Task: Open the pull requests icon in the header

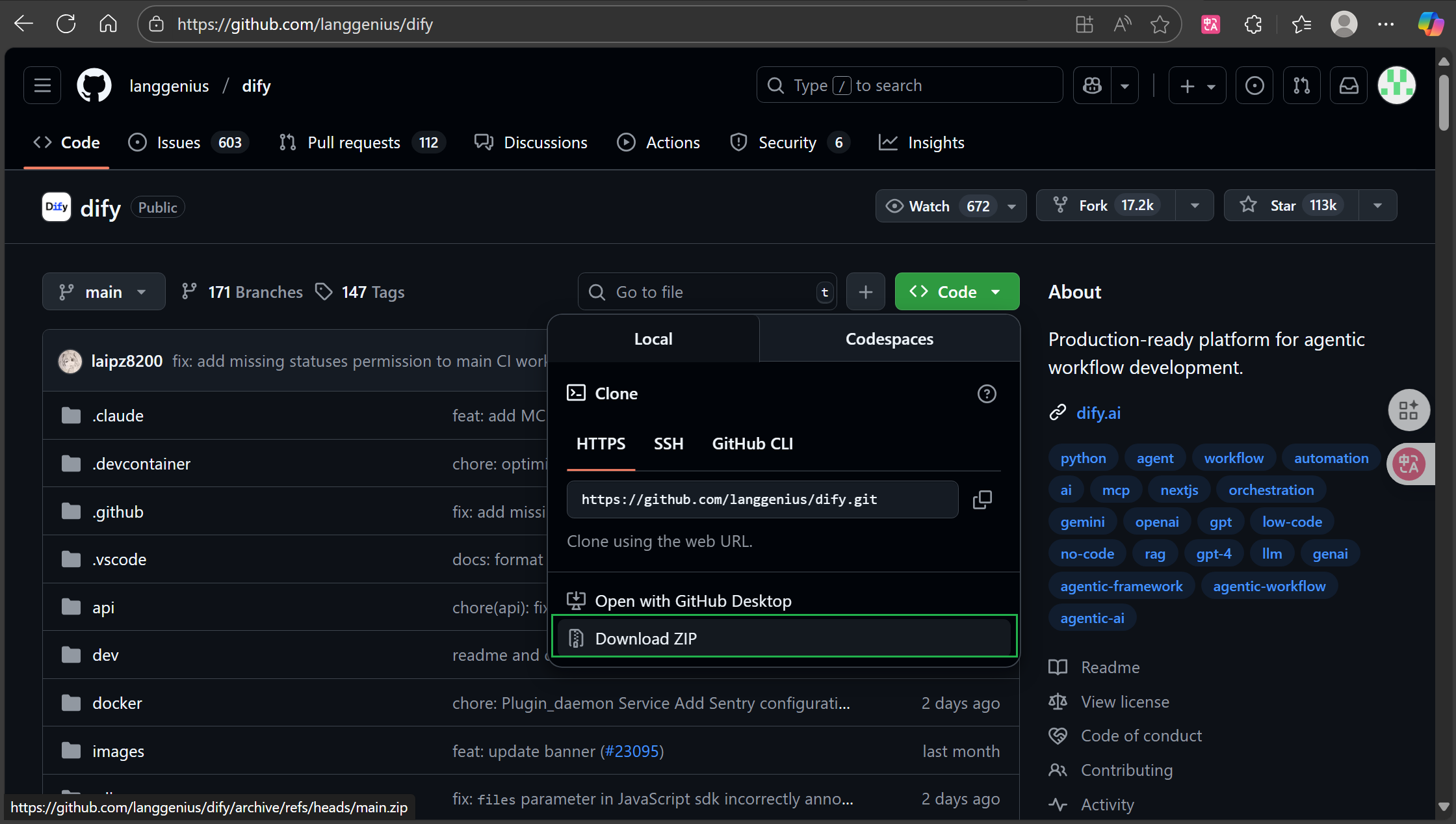Action: (x=1301, y=85)
